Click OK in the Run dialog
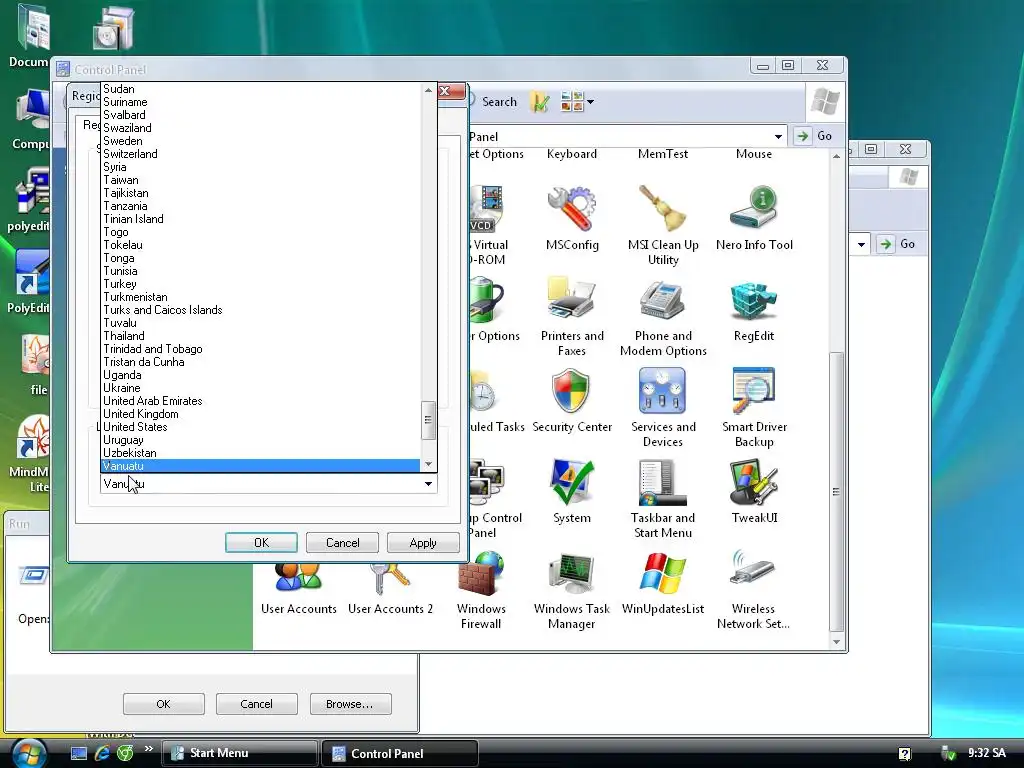1024x768 pixels. coord(163,704)
